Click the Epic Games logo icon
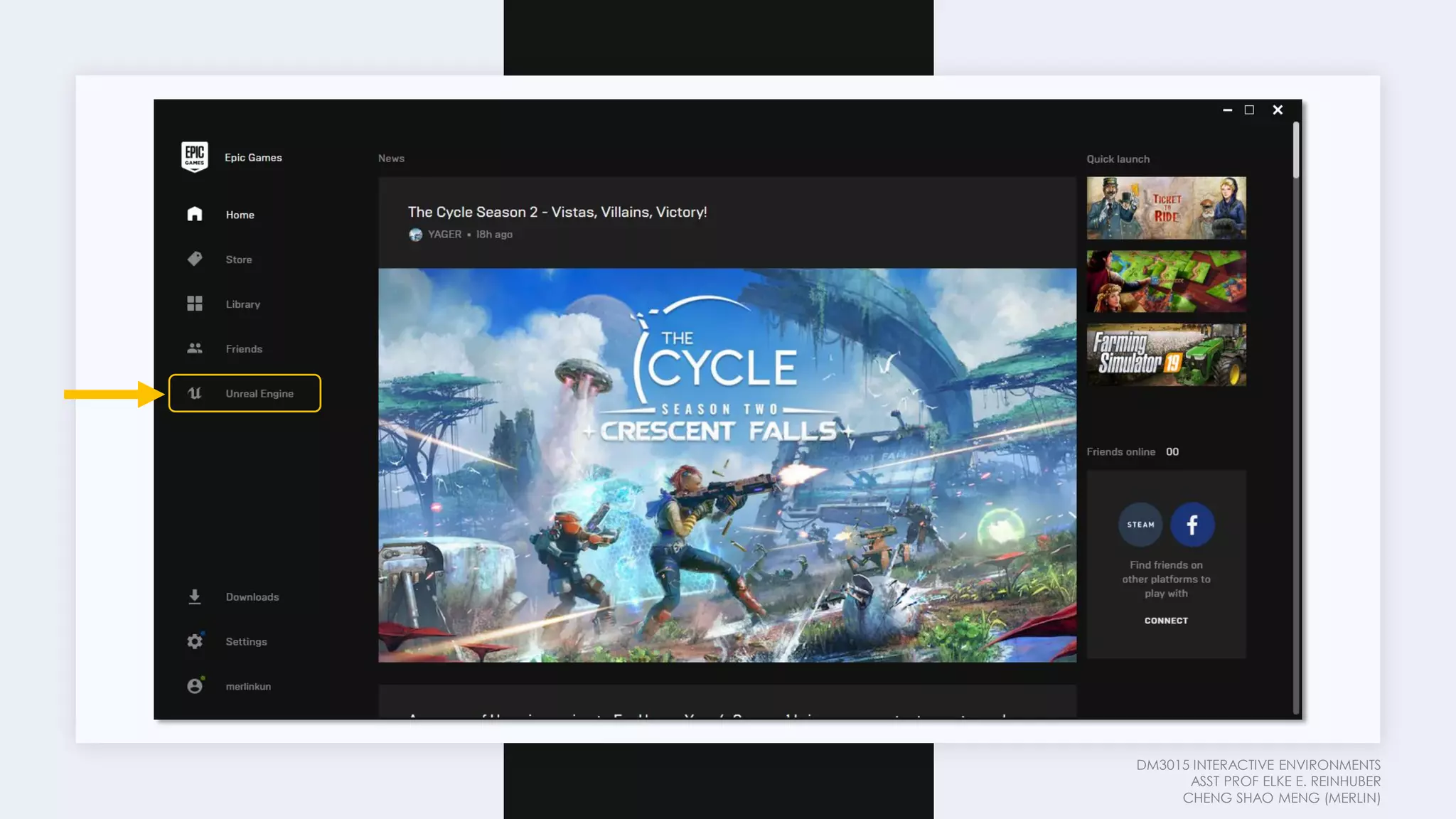This screenshot has width=1456, height=819. [194, 156]
